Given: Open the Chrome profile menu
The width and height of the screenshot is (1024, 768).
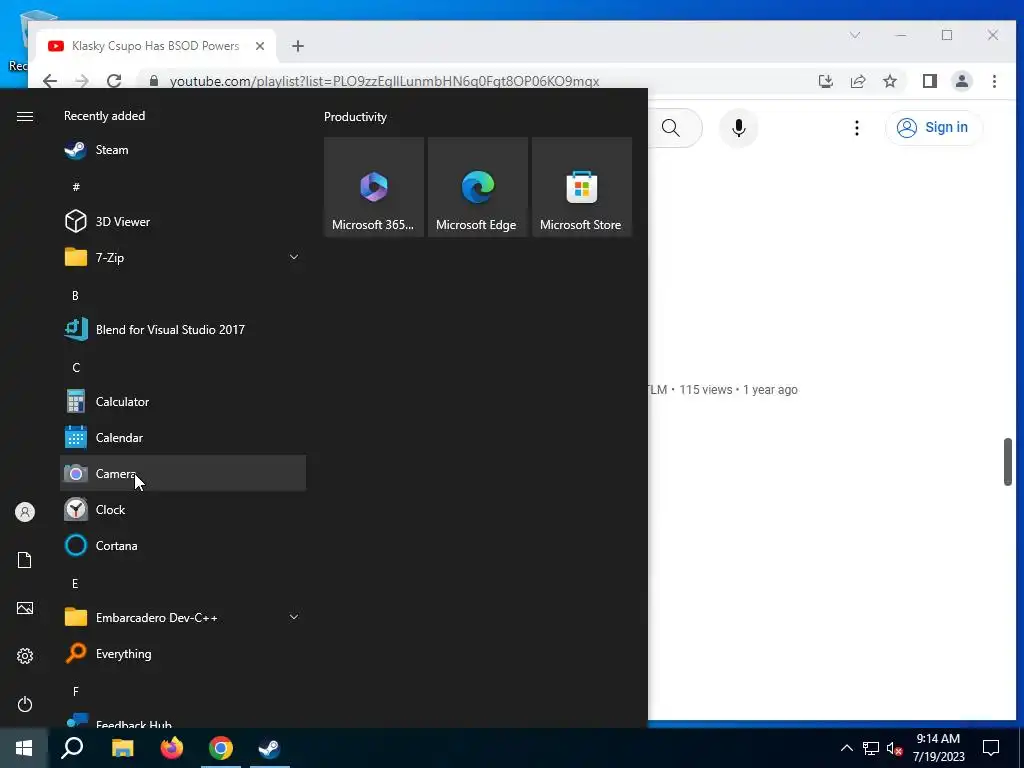Looking at the screenshot, I should click(x=961, y=81).
